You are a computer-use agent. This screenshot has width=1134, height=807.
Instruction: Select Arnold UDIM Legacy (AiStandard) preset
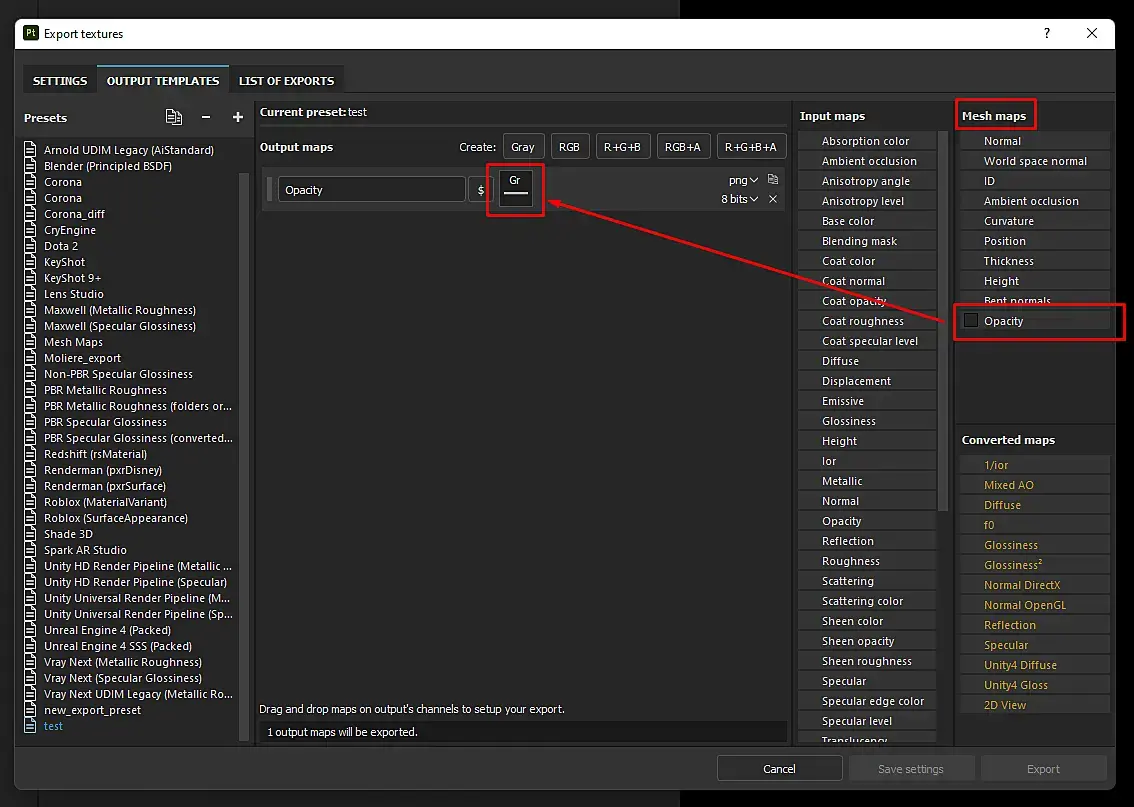pos(129,150)
